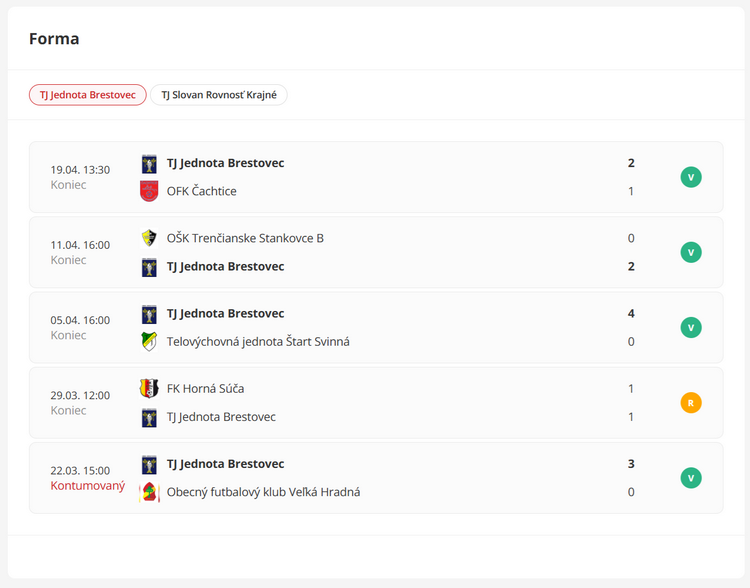
Task: Click Brestovec crest in 29.03. match
Action: pos(149,418)
